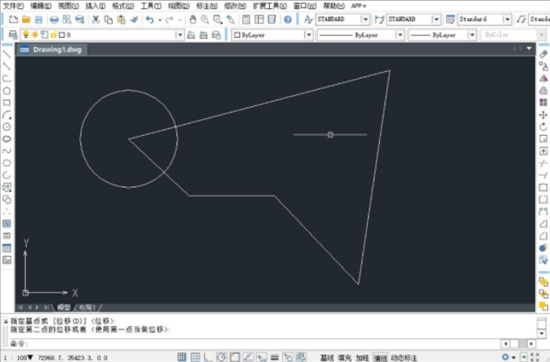This screenshot has height=362, width=550.
Task: Toggle the layer freeze sun icon
Action: tap(35, 35)
